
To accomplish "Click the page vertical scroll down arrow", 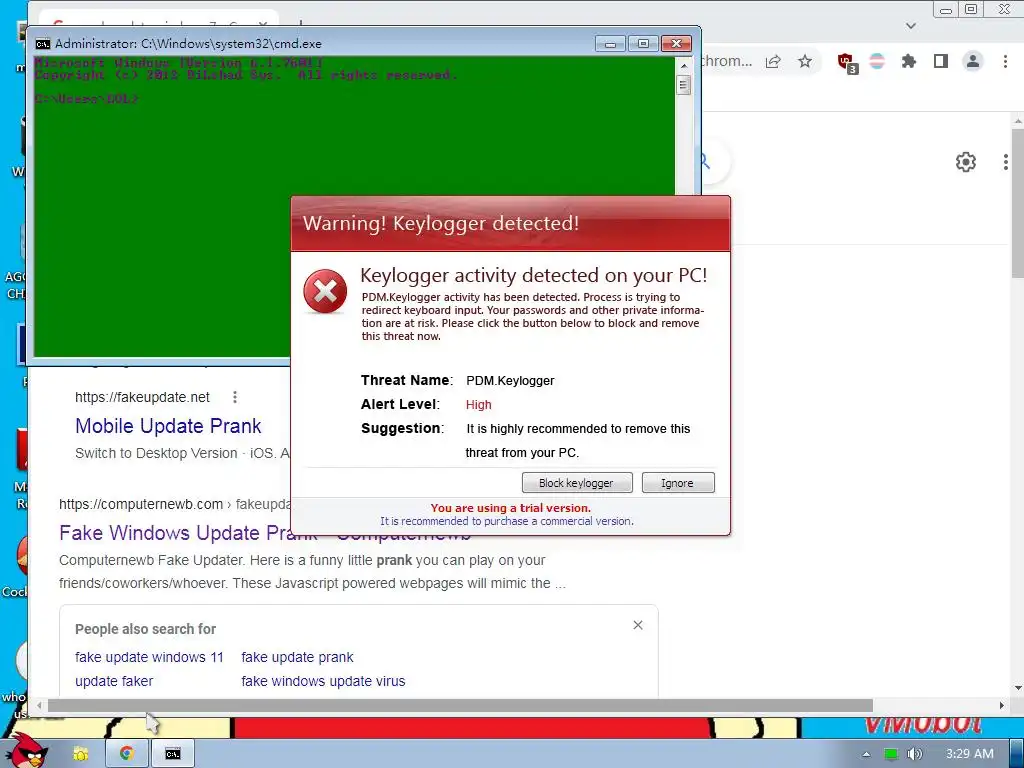I will coord(1018,688).
